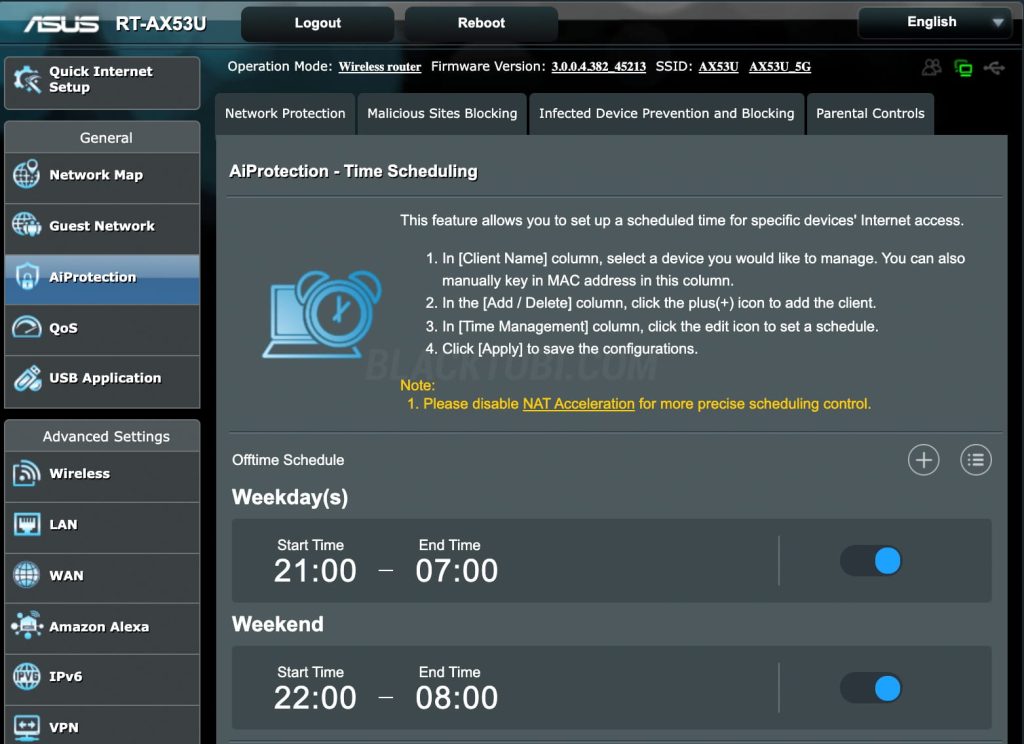Follow the NAT Acceleration link
This screenshot has height=744, width=1024.
579,404
